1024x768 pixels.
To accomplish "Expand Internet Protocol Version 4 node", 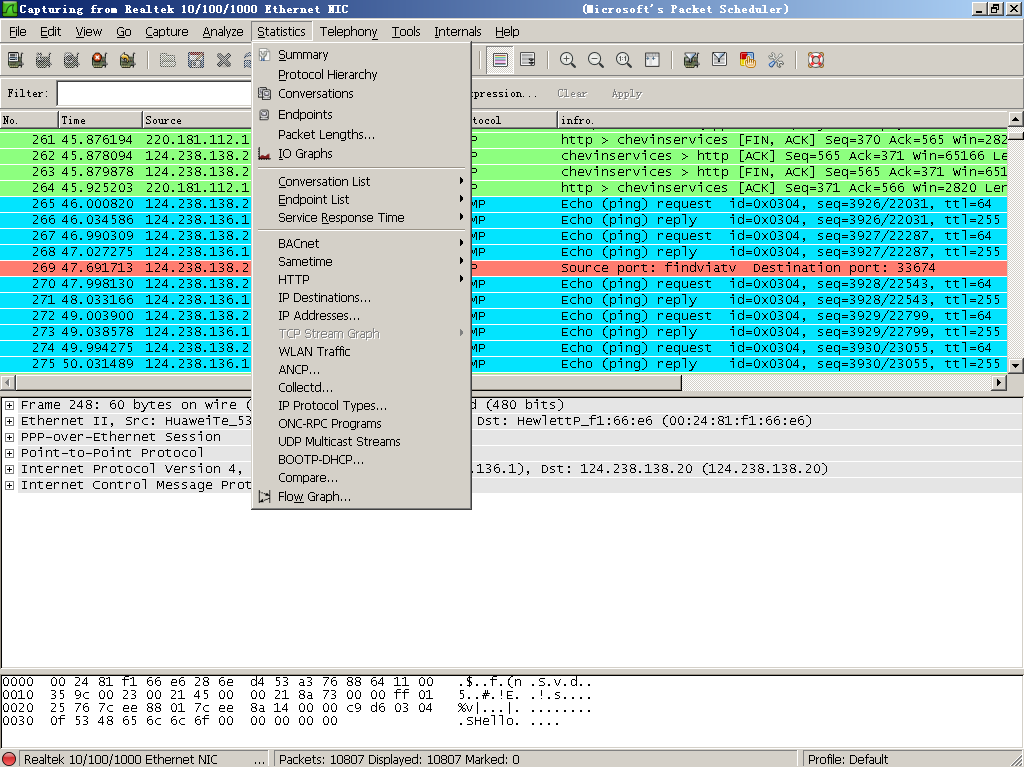I will (9, 469).
